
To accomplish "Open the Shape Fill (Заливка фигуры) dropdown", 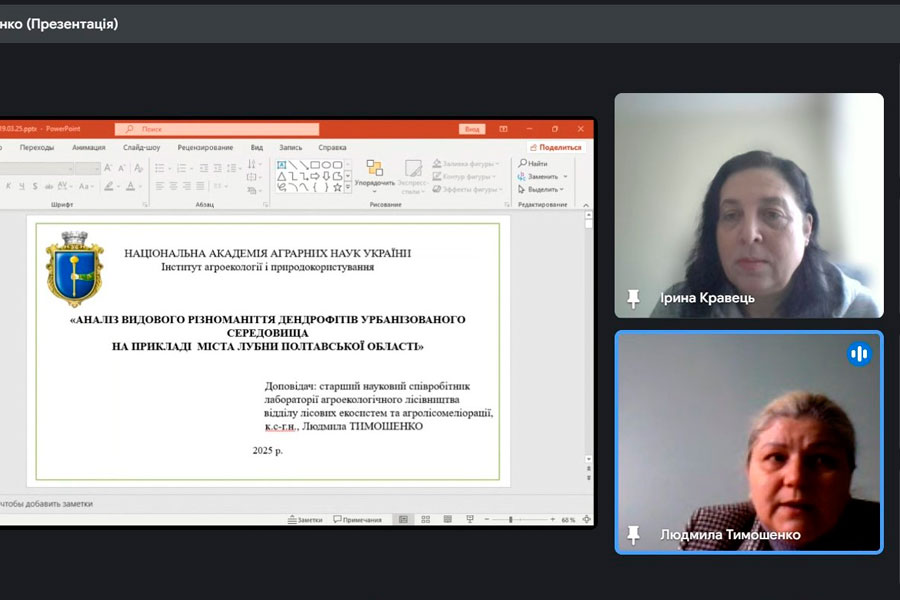I will point(465,164).
